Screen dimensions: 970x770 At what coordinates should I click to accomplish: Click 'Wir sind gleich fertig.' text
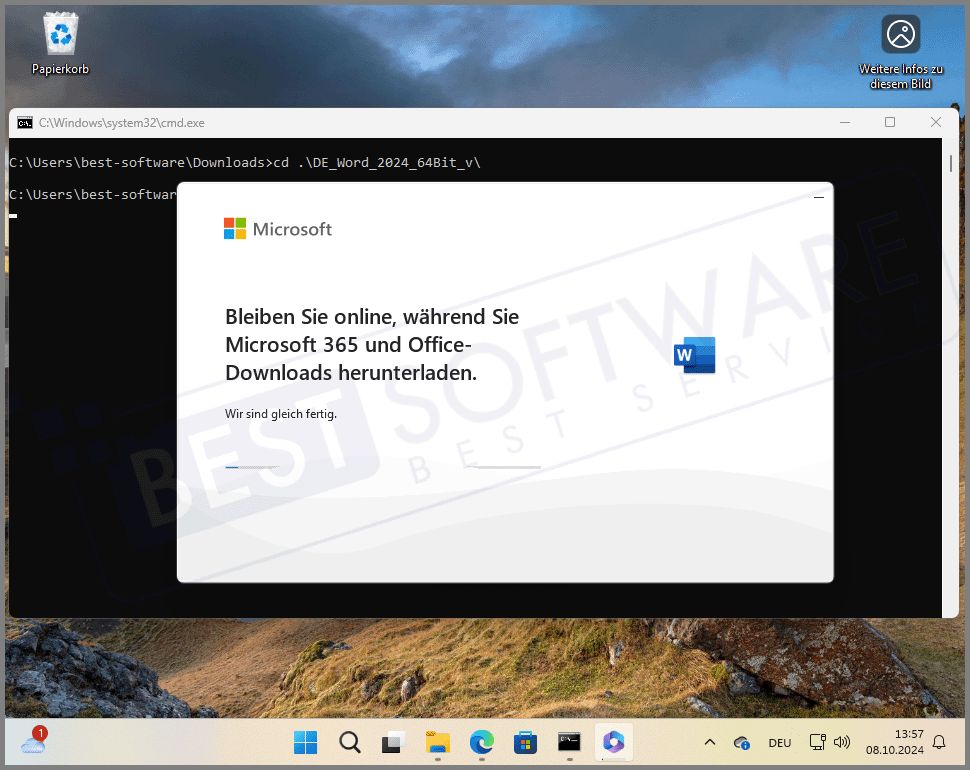tap(281, 414)
